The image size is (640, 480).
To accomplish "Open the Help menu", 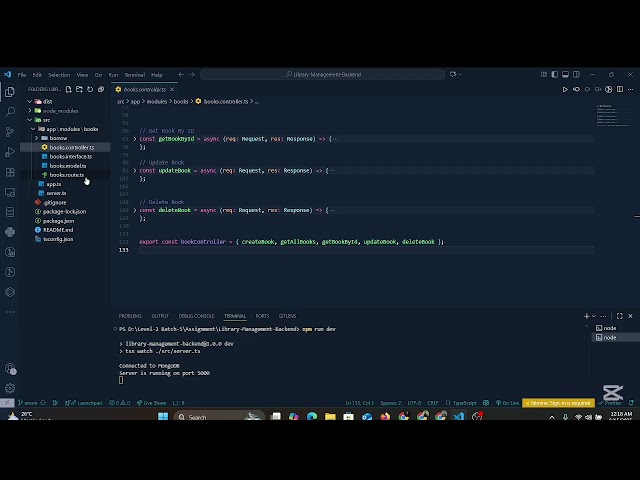I will [x=157, y=75].
